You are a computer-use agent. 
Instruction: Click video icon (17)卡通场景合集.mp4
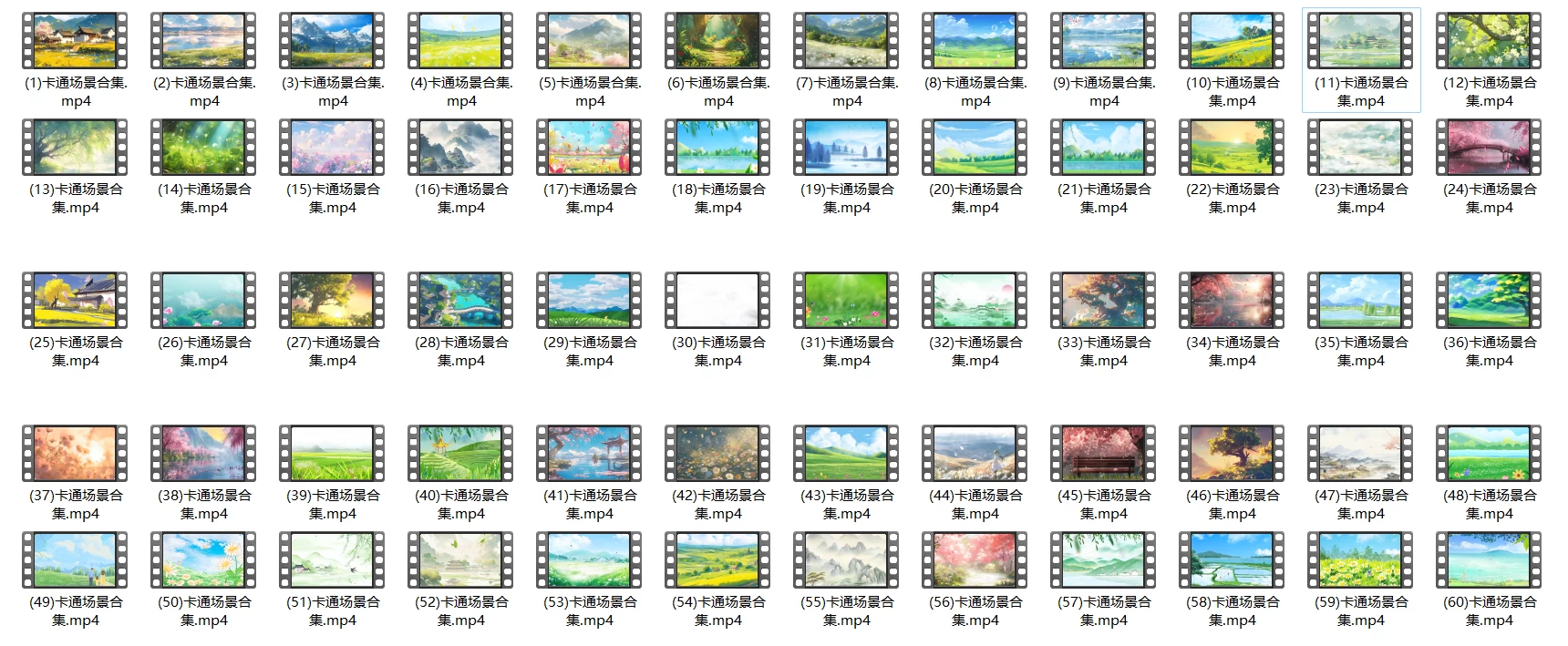click(590, 147)
